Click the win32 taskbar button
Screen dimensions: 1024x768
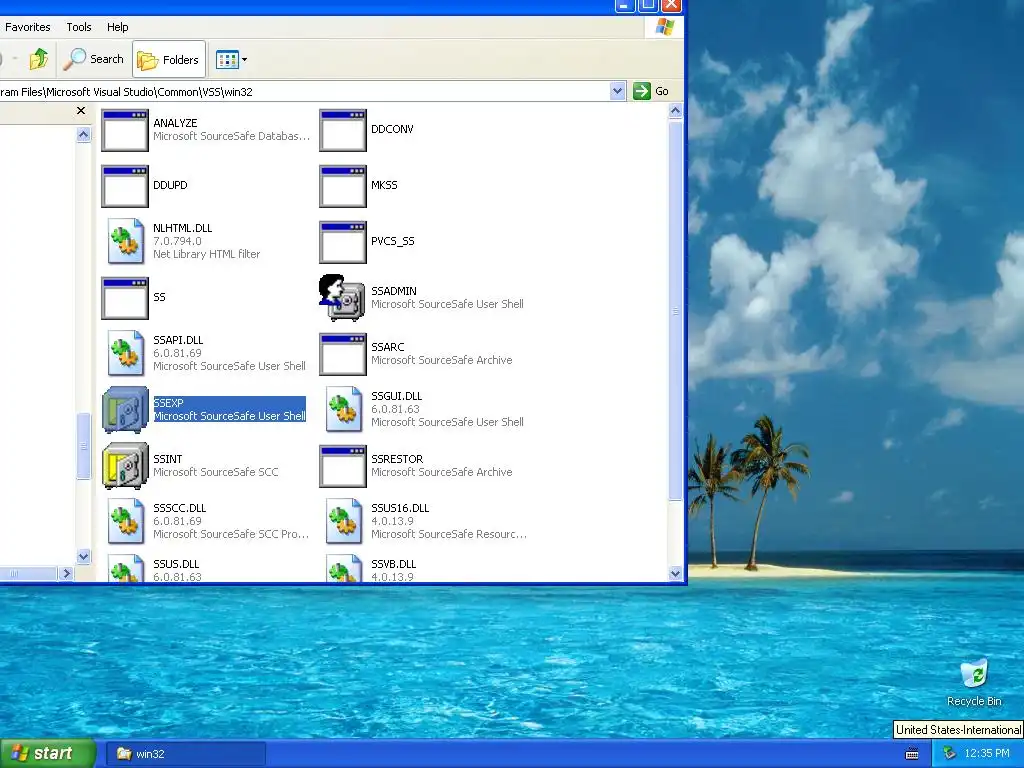pos(186,754)
